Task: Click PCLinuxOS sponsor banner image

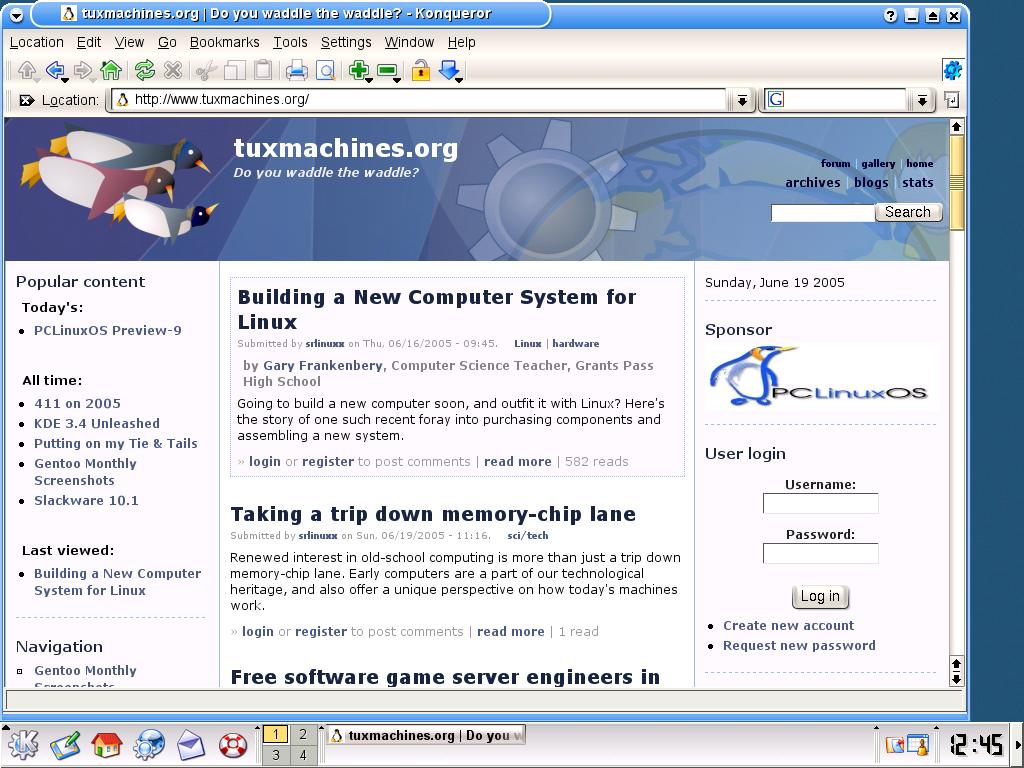Action: [x=820, y=377]
